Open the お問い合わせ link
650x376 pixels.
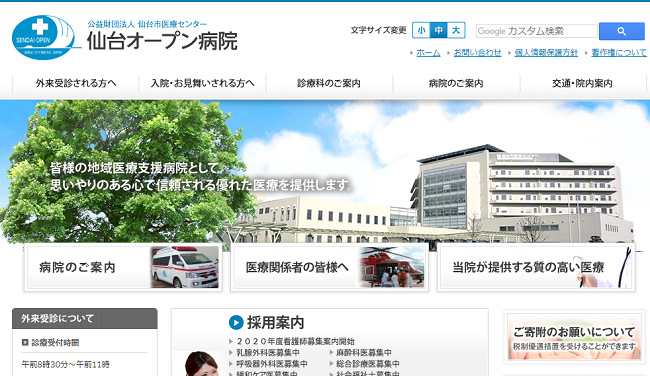tap(477, 53)
